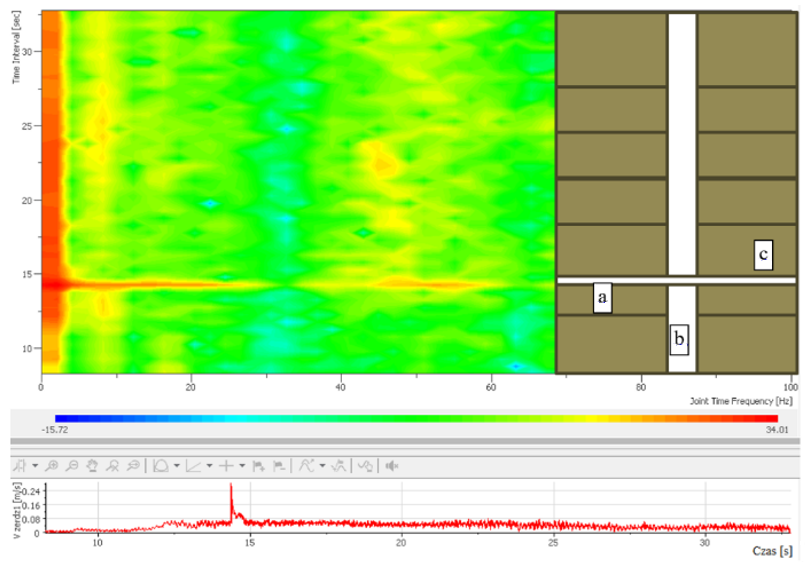
Task: Click the zoom in magnifier icon
Action: (x=50, y=466)
